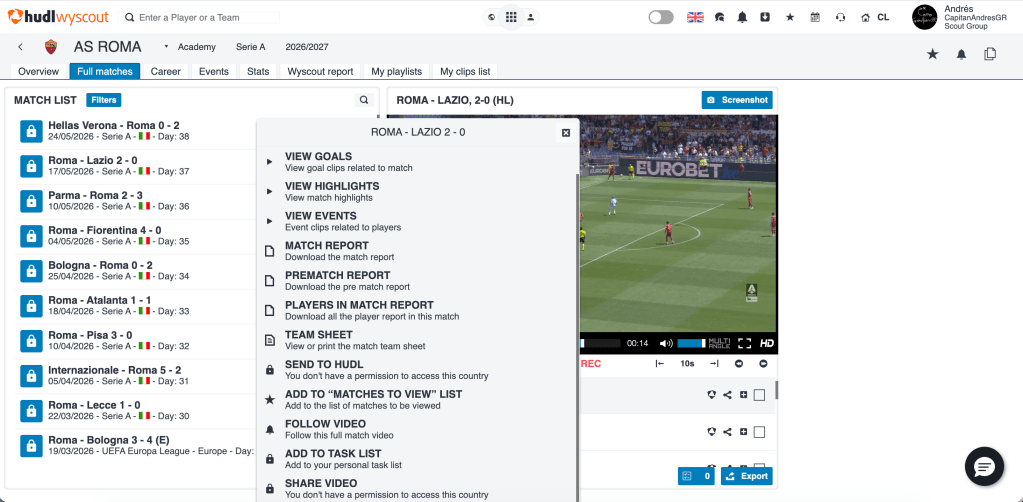
Task: Click lock icon for Roma - Lecce 1 - 0
Action: 31,411
